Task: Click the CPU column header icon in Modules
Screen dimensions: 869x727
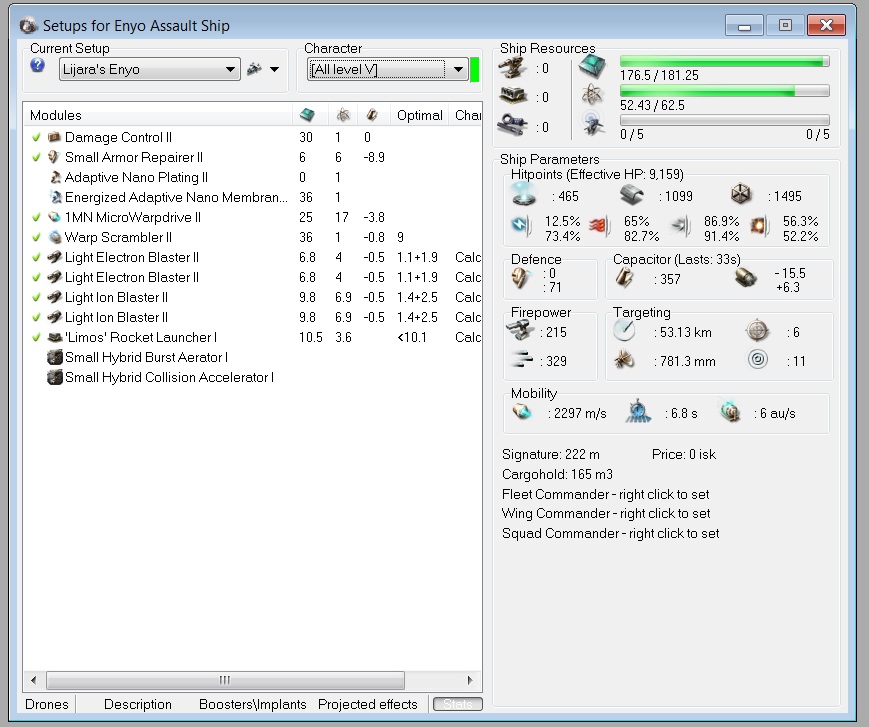Action: (x=306, y=115)
